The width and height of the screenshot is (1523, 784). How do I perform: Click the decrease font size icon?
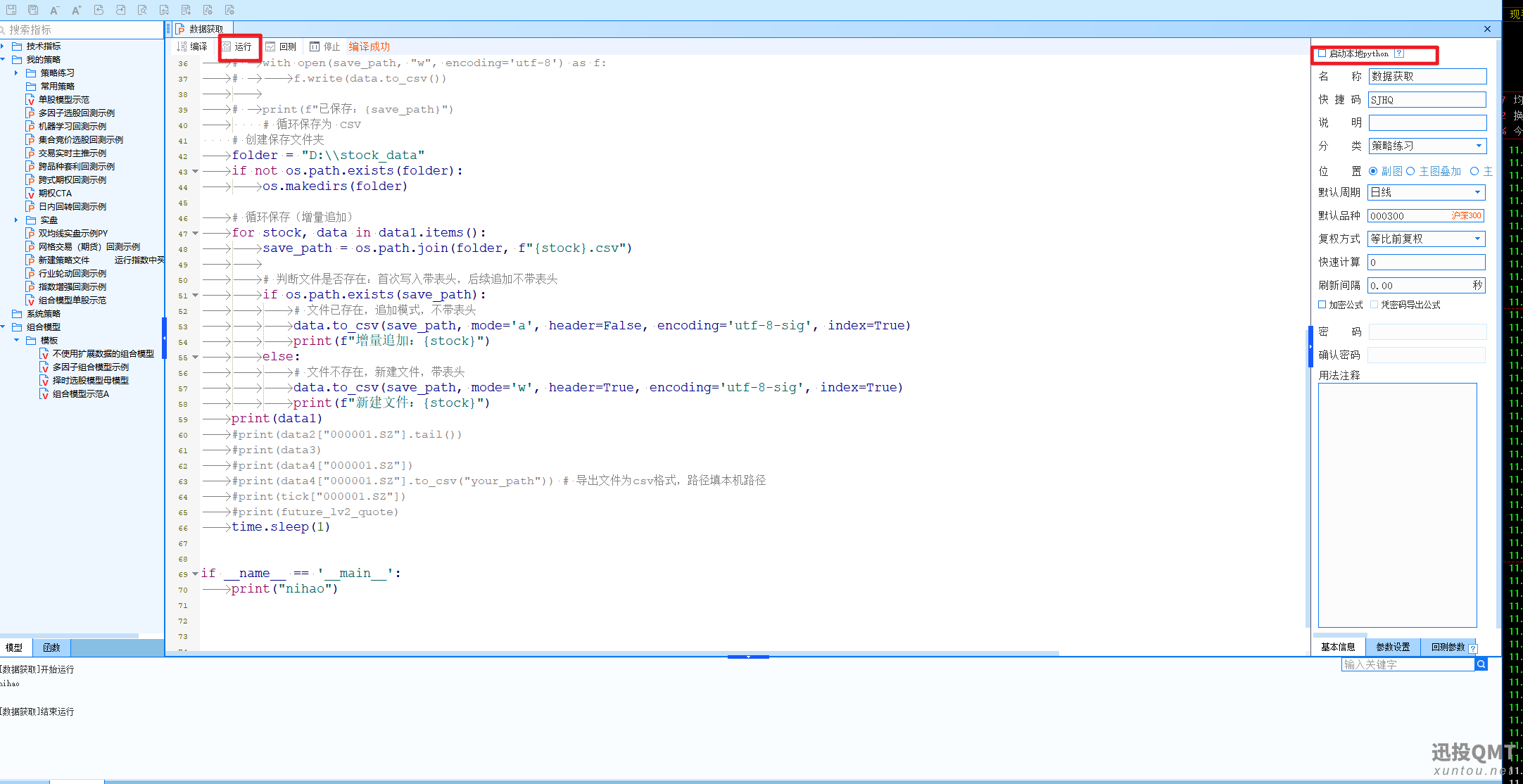54,10
